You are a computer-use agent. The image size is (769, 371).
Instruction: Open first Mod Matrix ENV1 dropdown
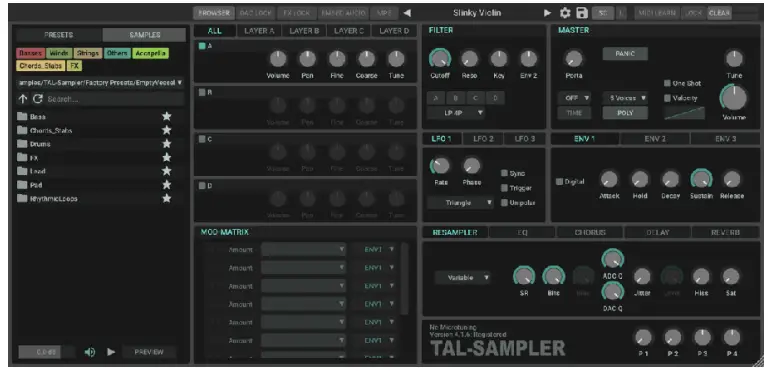[374, 249]
